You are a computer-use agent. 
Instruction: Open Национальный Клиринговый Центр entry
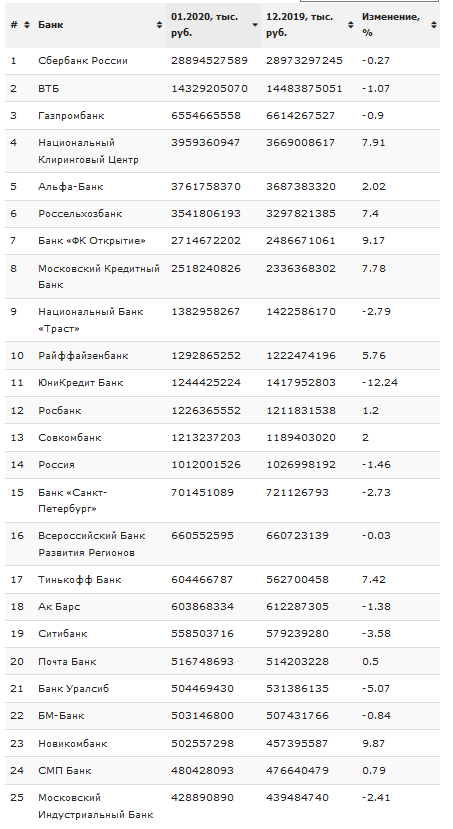[x=88, y=151]
